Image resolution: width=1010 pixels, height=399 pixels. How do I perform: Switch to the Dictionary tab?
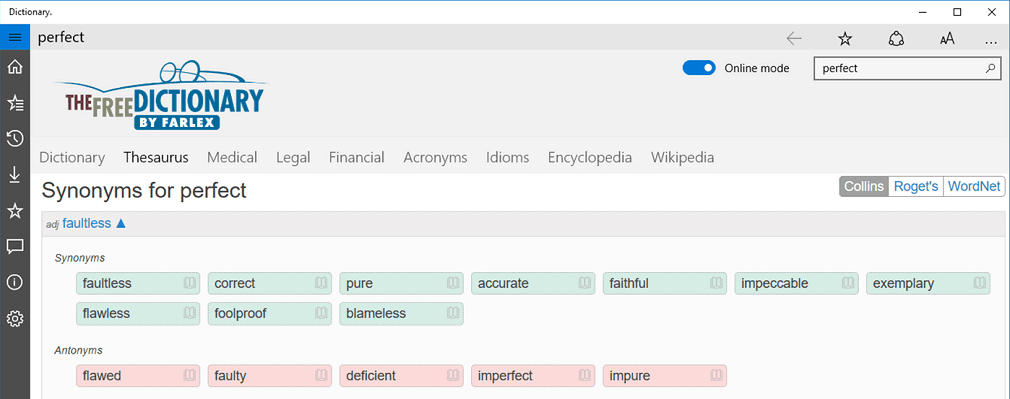tap(72, 157)
